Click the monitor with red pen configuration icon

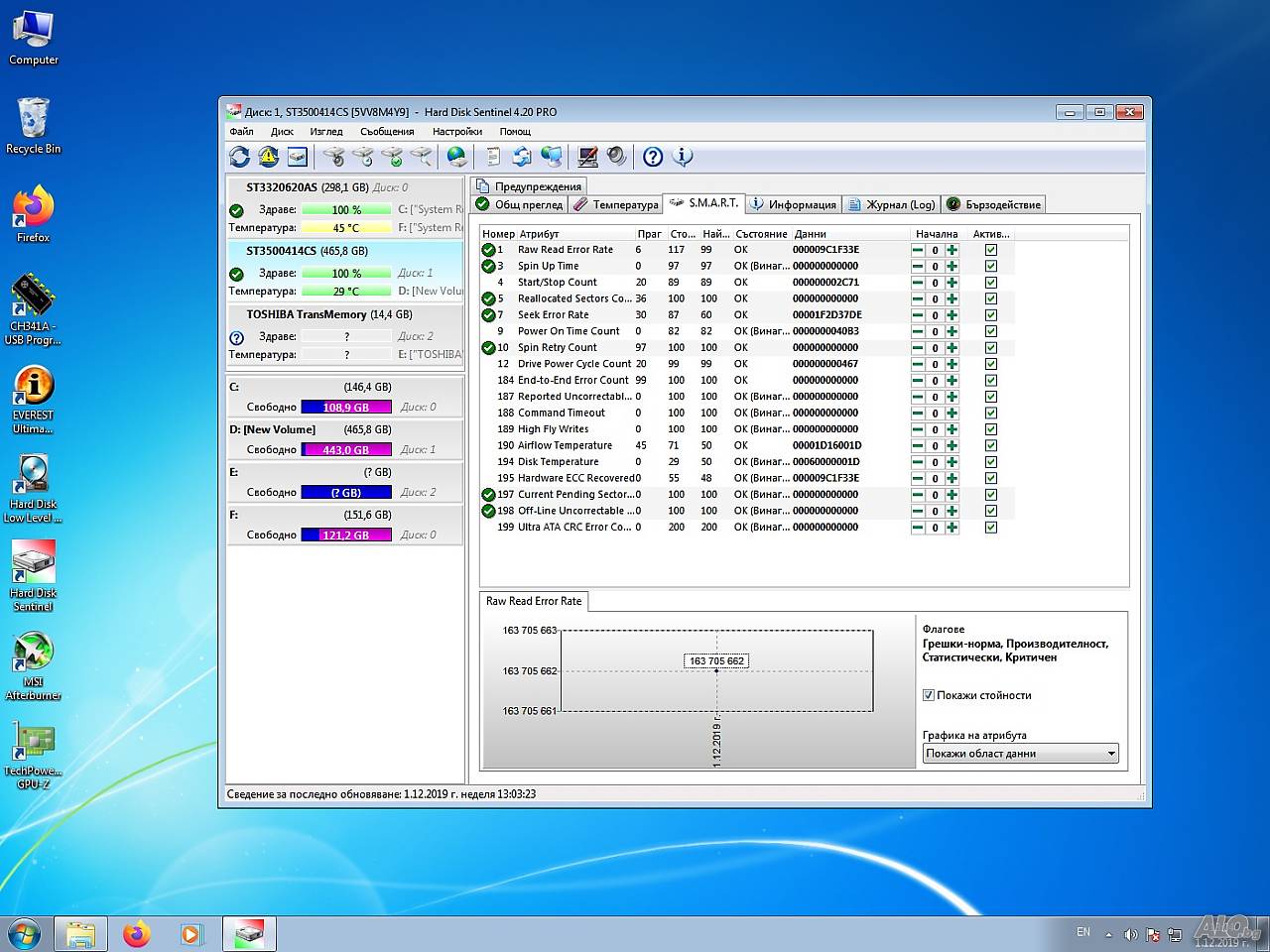pyautogui.click(x=587, y=157)
